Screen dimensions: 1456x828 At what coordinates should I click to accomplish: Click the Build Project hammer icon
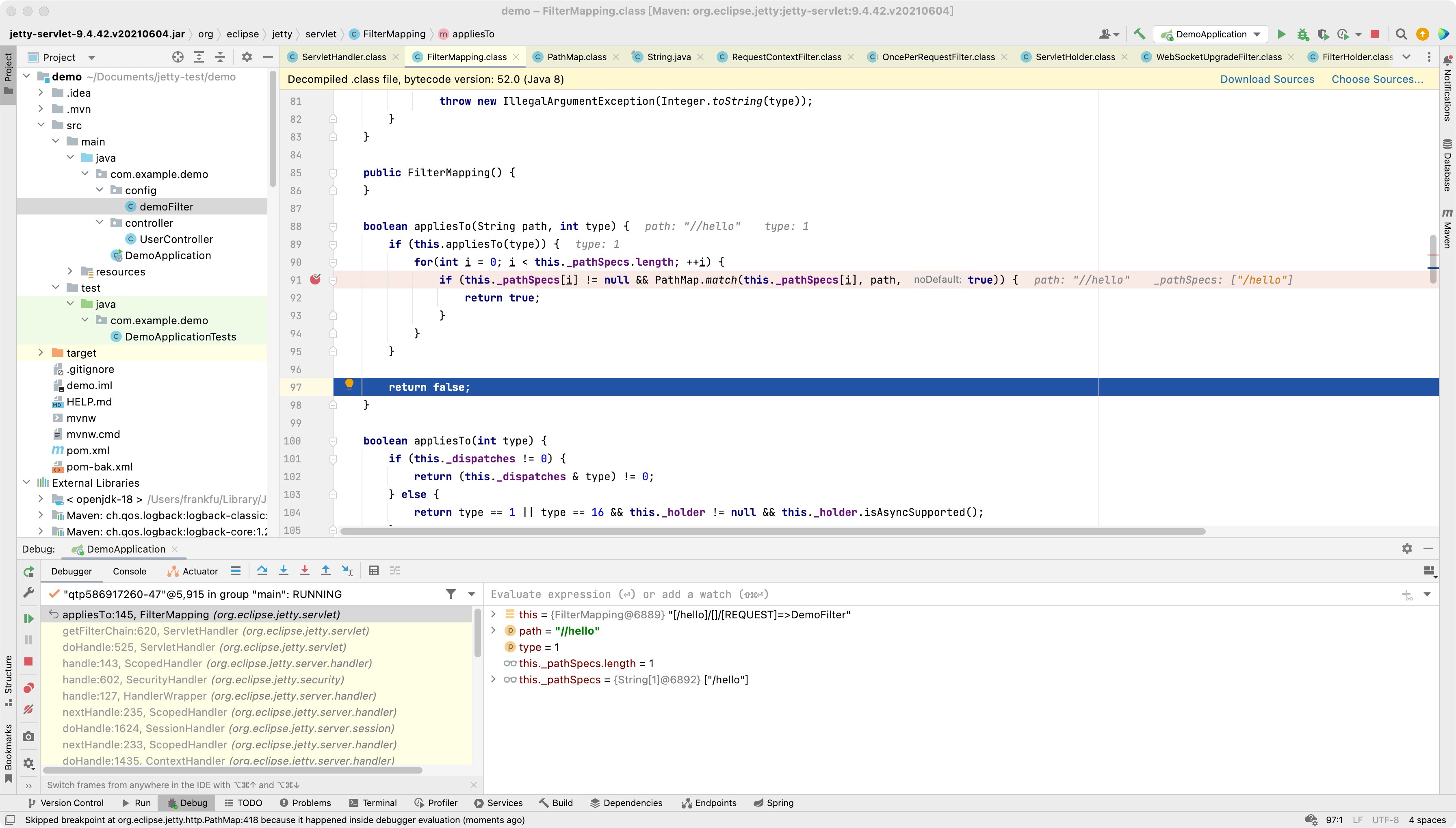point(1139,34)
